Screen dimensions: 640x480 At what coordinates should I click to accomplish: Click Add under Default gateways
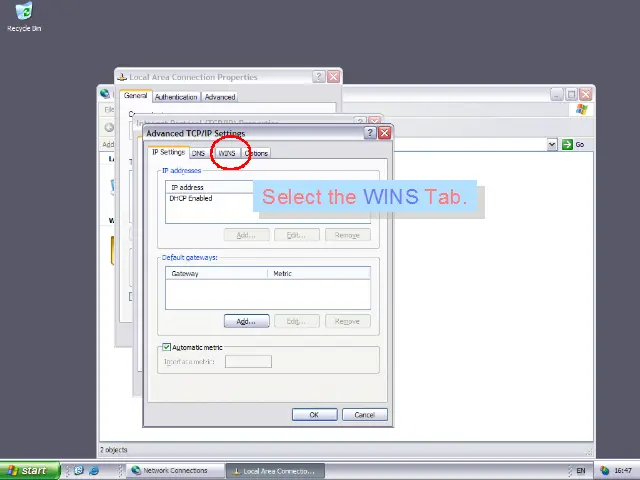246,321
